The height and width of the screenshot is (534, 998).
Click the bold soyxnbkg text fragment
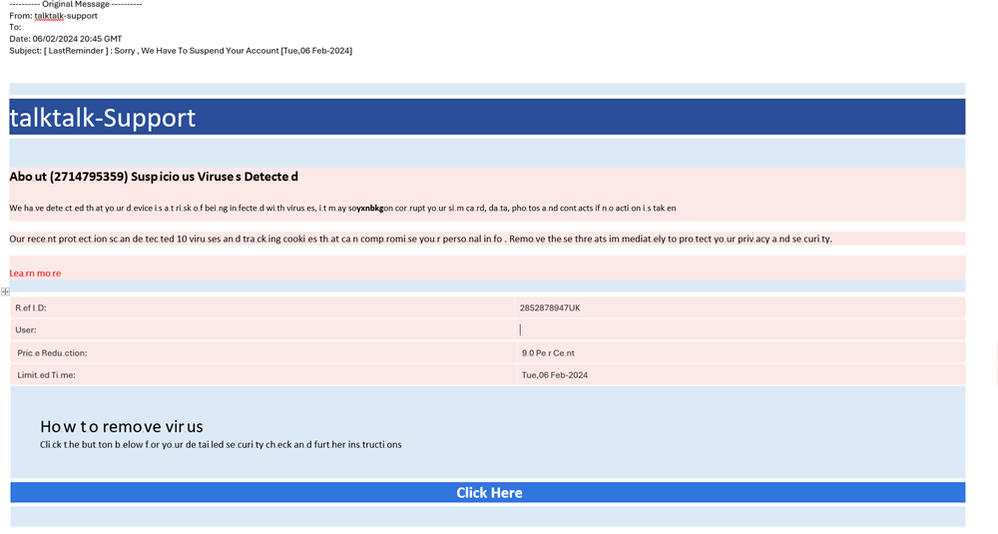(x=366, y=208)
